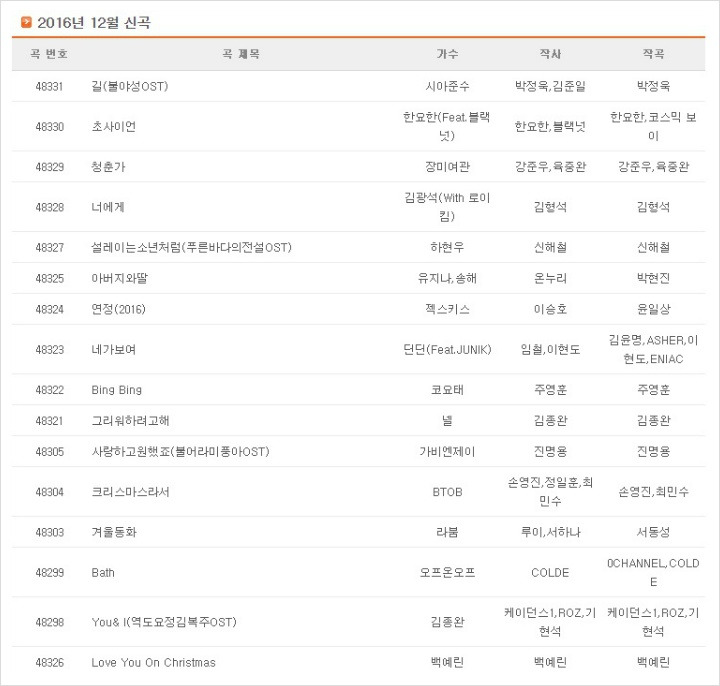Click lyricist '임철,이현도'

(x=550, y=350)
